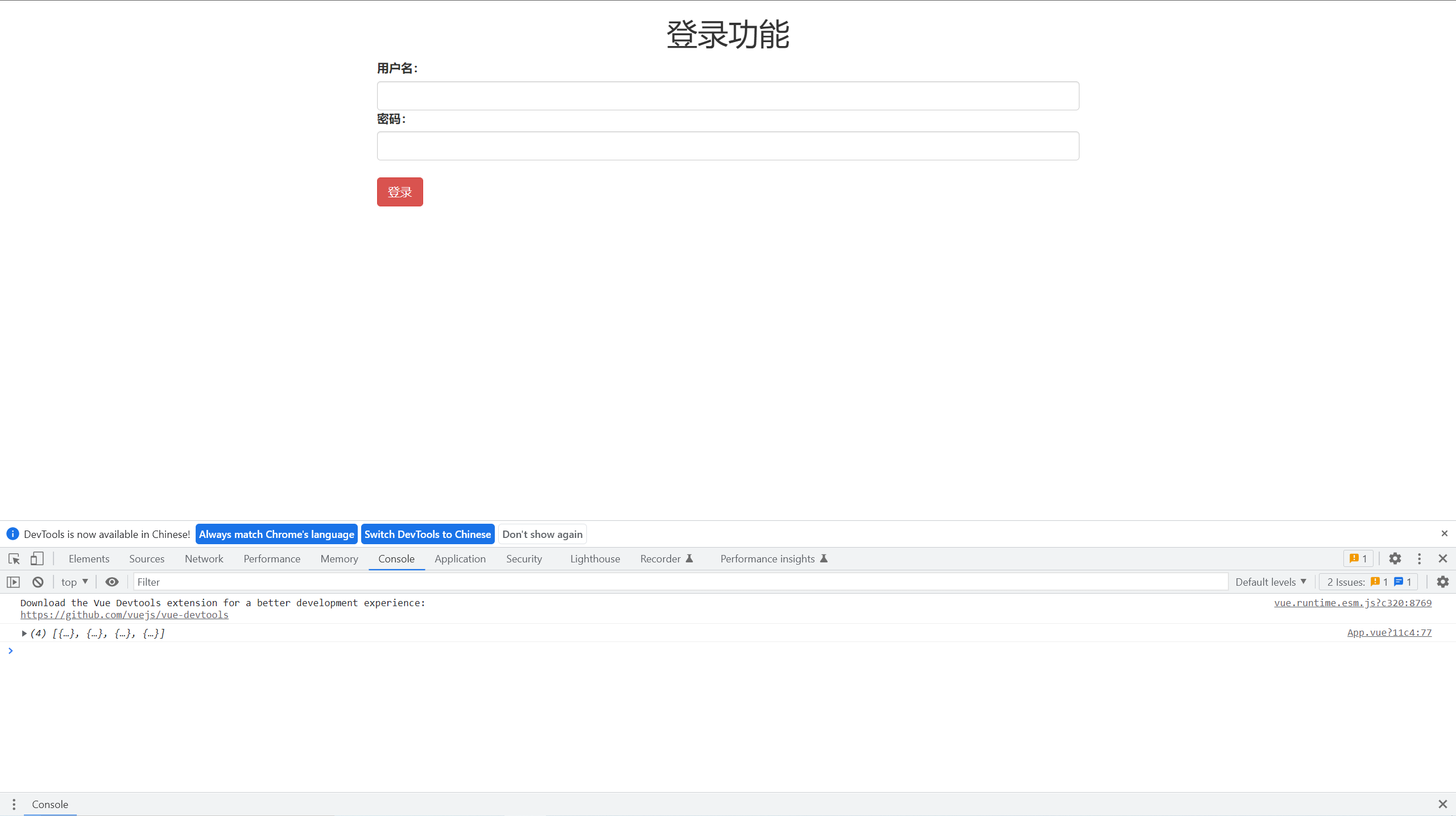
Task: Click the warning issues badge in tab bar
Action: (x=1358, y=559)
